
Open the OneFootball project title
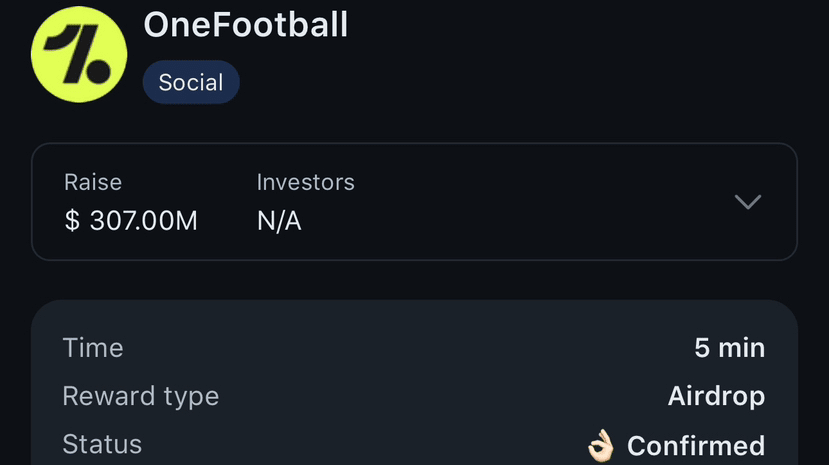pyautogui.click(x=246, y=24)
